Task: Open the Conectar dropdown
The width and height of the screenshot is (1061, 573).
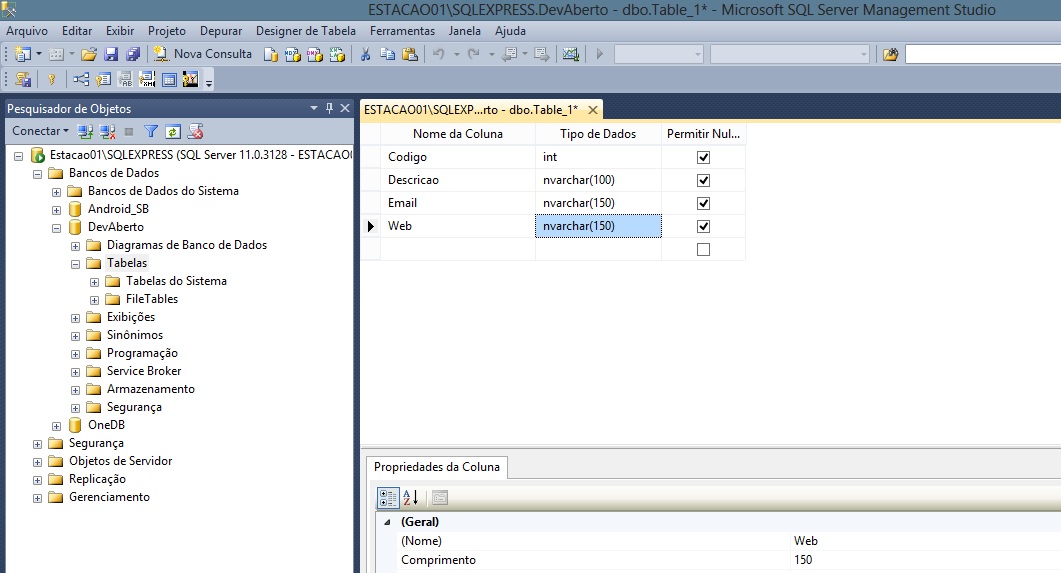Action: click(x=40, y=131)
